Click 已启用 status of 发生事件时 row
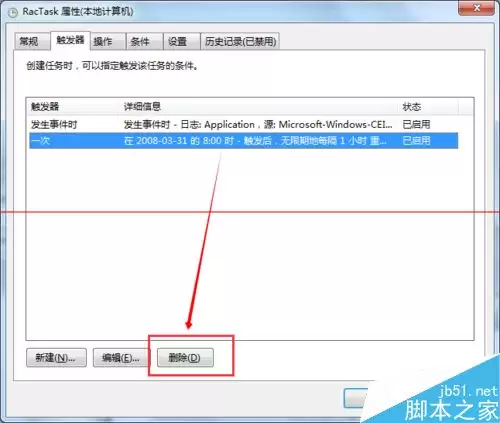Viewport: 500px width, 423px height. (x=416, y=124)
